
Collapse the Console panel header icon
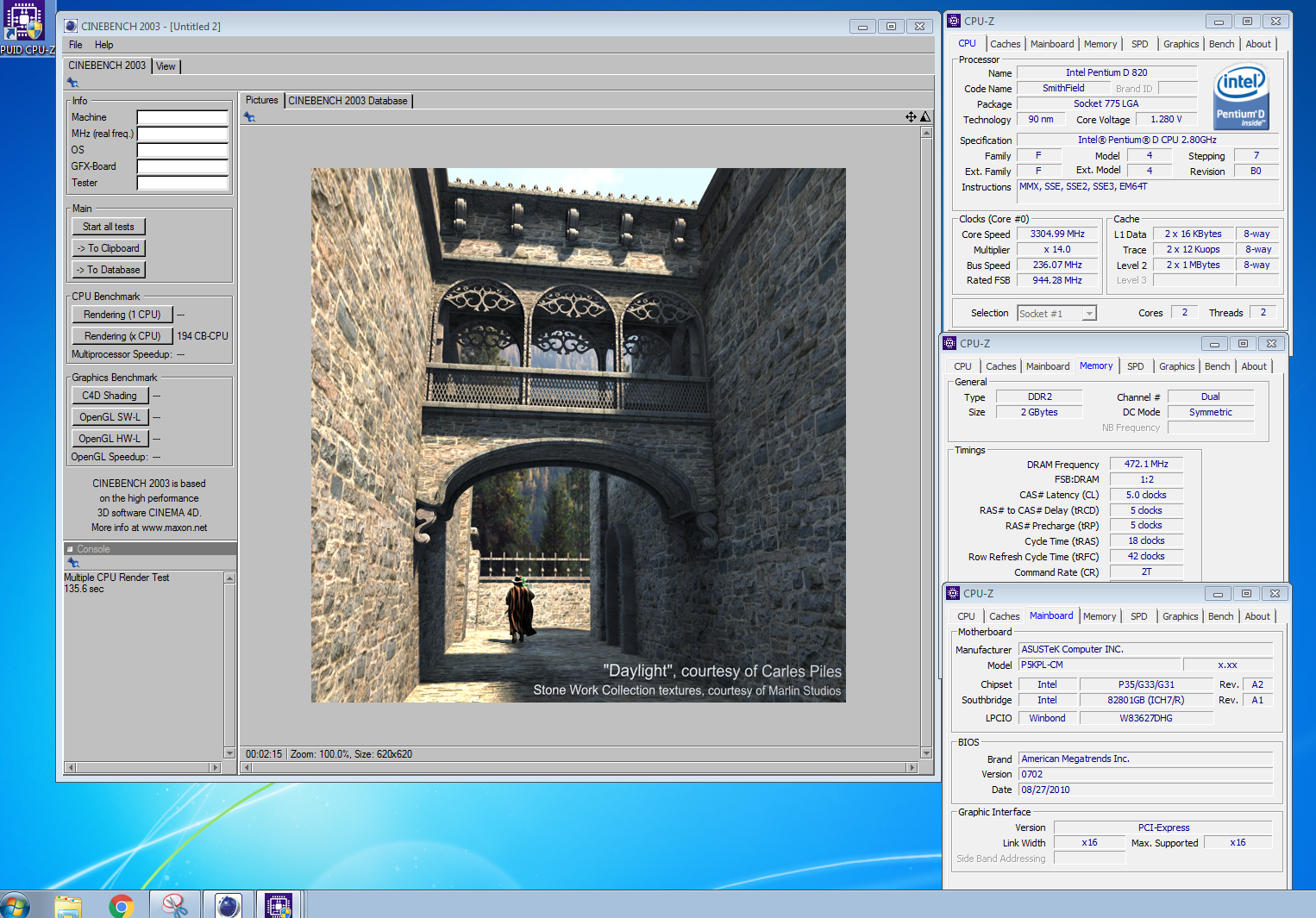70,549
